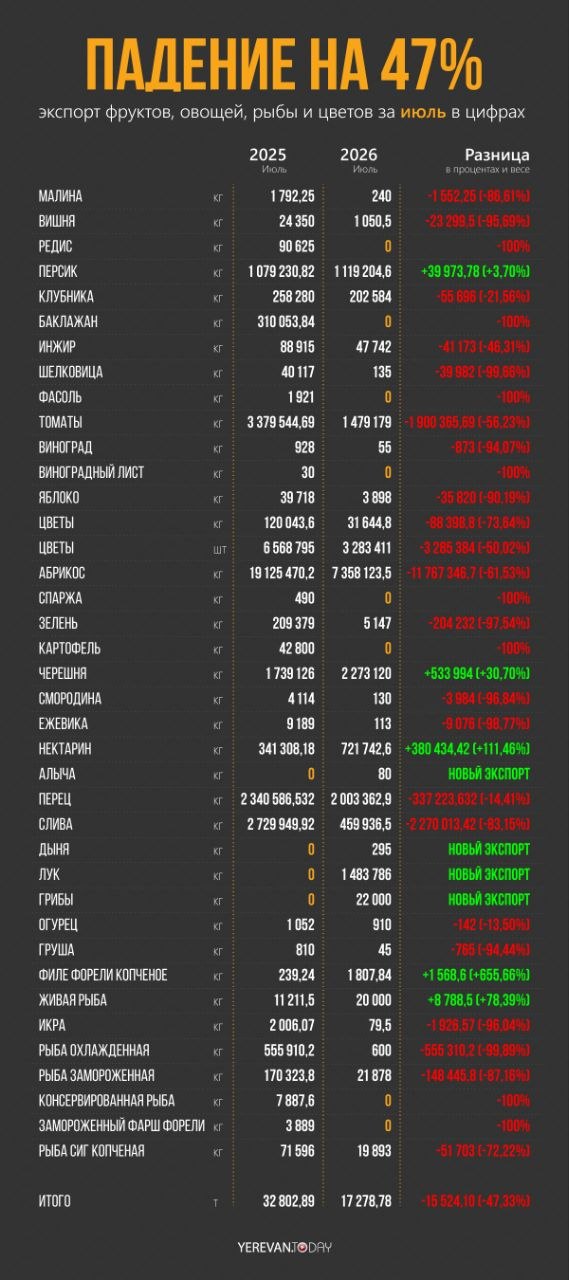This screenshot has width=569, height=1280.
Task: Select the МАЛИНА row label
Action: [x=60, y=196]
